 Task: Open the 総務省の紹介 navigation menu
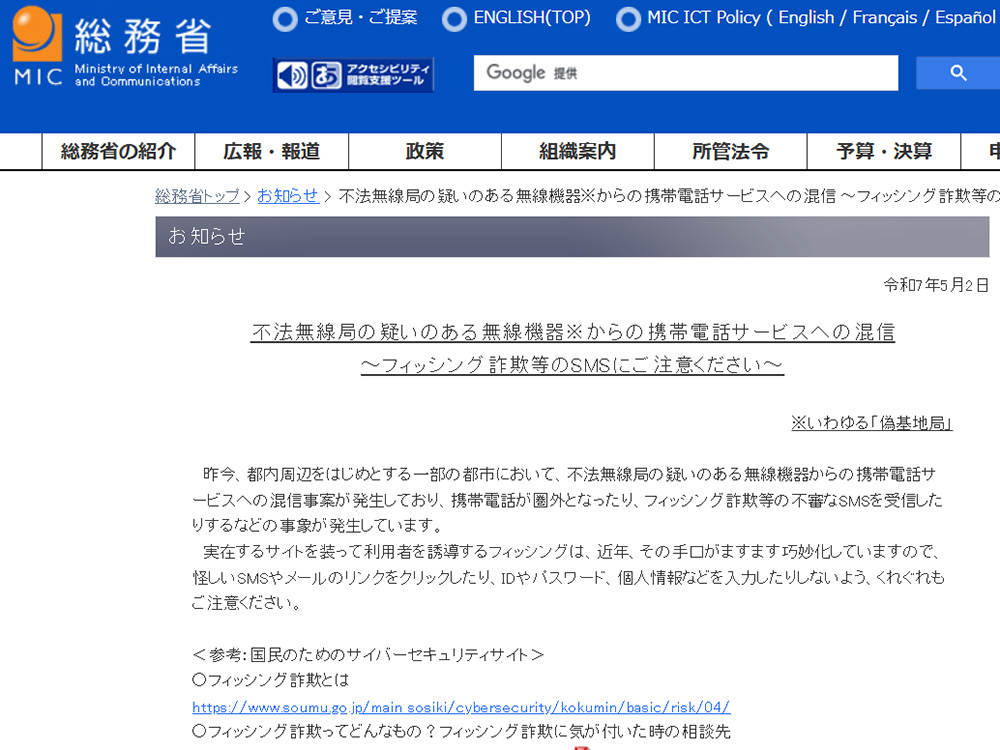point(119,151)
